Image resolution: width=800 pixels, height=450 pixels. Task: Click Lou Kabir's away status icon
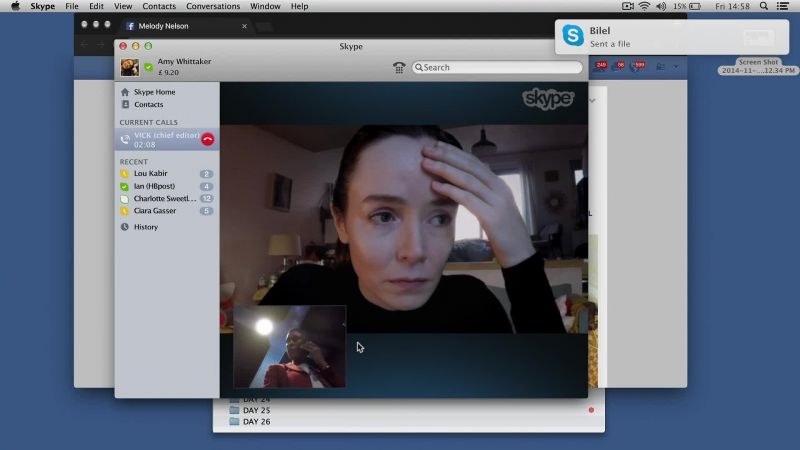[124, 174]
